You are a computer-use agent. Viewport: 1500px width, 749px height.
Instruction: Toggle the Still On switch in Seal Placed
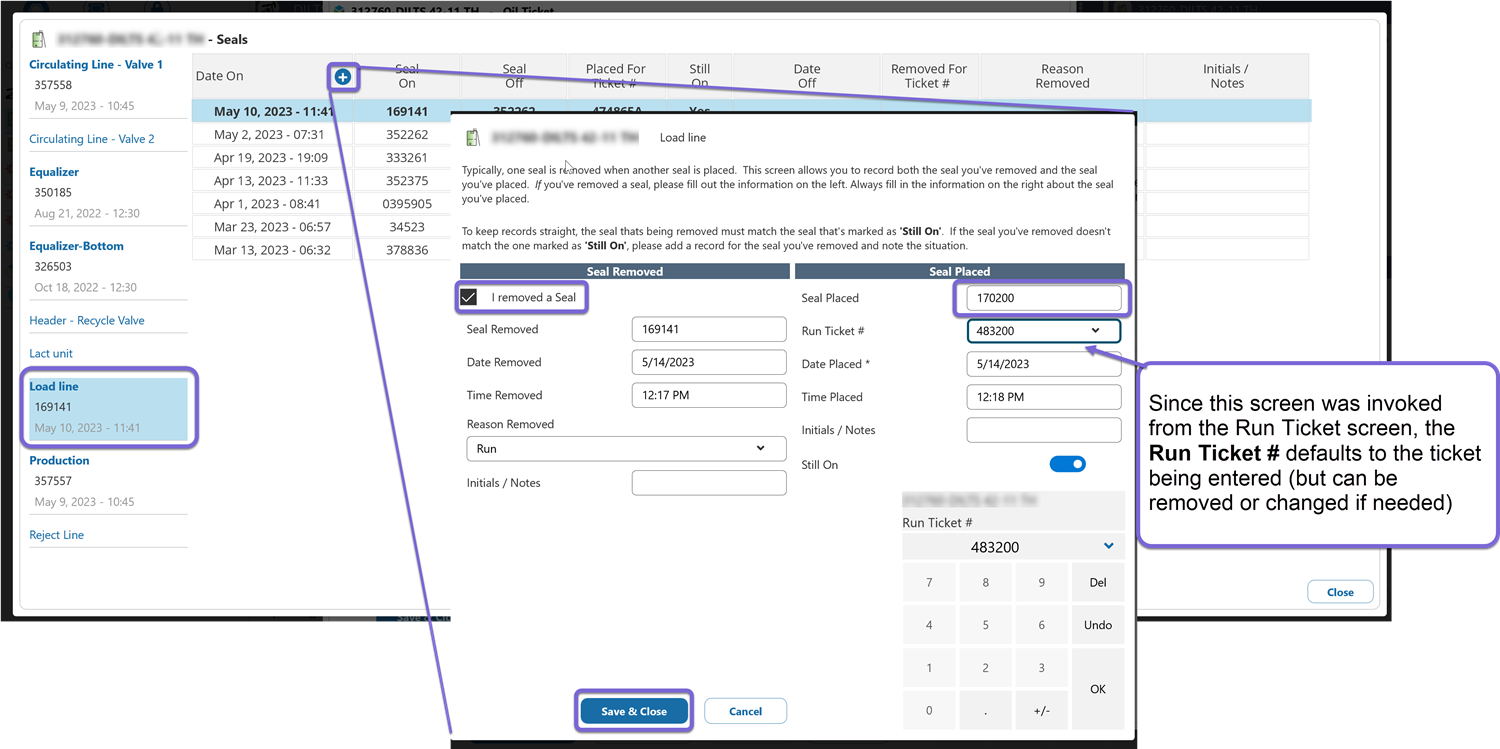click(1067, 464)
